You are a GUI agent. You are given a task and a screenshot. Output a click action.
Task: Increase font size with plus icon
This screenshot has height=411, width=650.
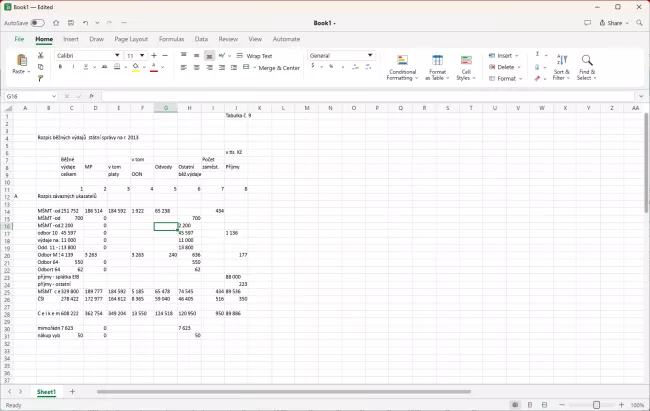point(154,56)
